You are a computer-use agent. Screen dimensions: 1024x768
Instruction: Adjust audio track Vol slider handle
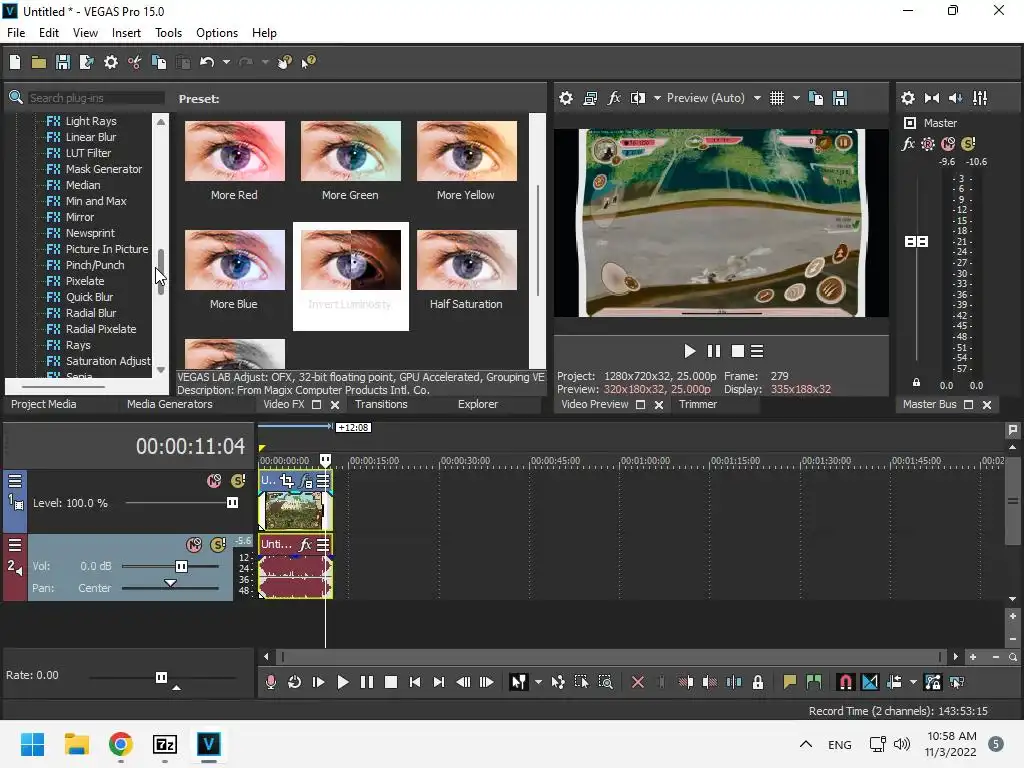coord(182,566)
